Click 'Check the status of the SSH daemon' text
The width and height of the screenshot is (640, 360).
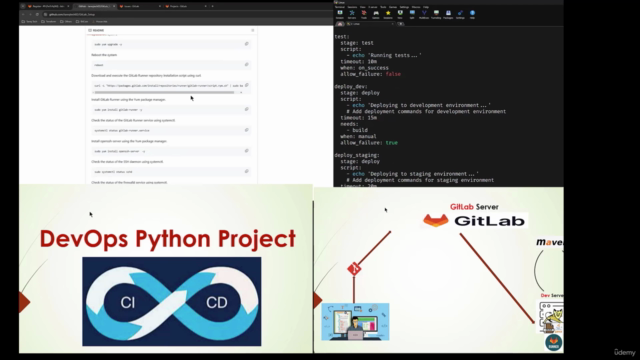coord(127,162)
